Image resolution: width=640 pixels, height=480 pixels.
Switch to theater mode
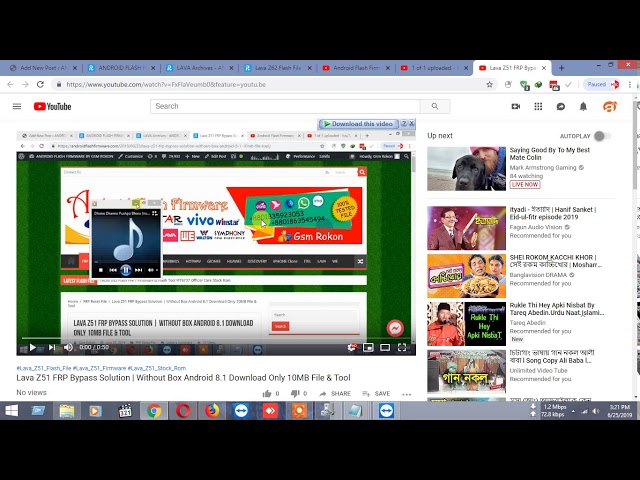click(385, 347)
